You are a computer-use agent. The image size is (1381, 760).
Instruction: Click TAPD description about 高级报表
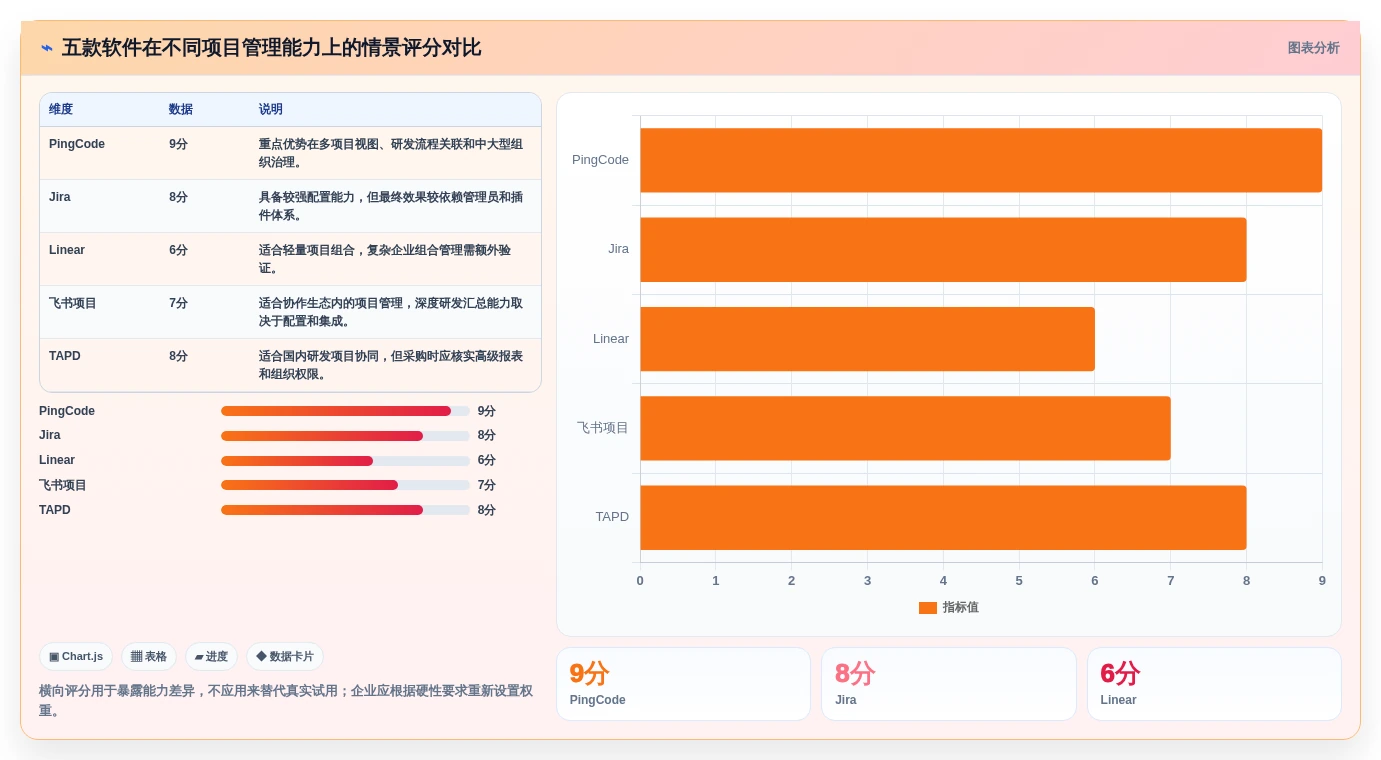pyautogui.click(x=391, y=365)
